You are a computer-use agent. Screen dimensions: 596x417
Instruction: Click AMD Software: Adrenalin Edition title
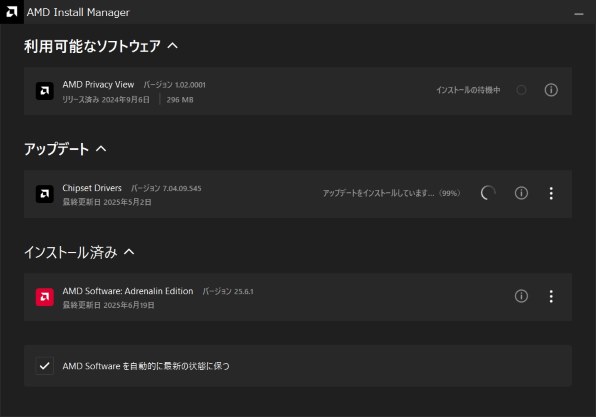(128, 291)
